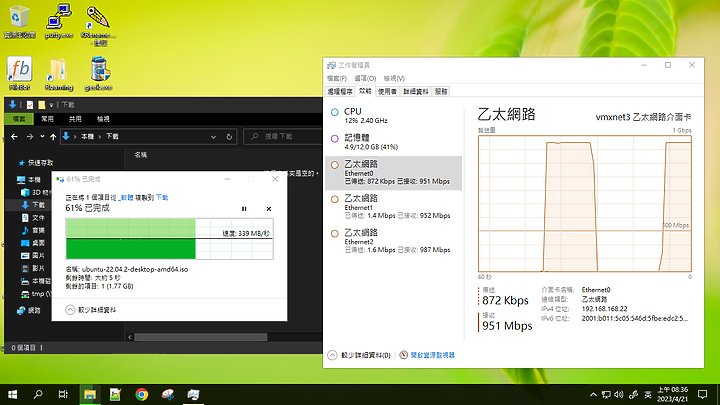The width and height of the screenshot is (720, 405).
Task: Open the 共用 ribbon tab in Explorer
Action: point(75,119)
